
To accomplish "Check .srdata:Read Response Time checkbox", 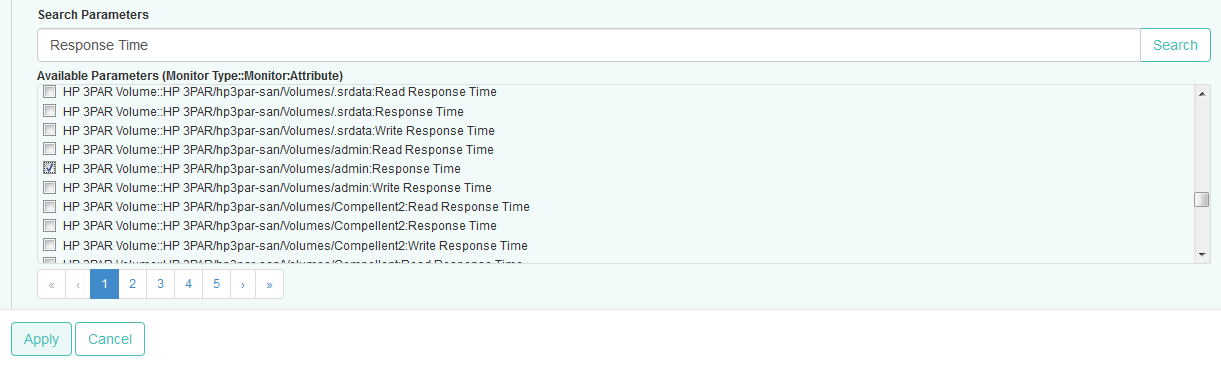I will point(49,92).
